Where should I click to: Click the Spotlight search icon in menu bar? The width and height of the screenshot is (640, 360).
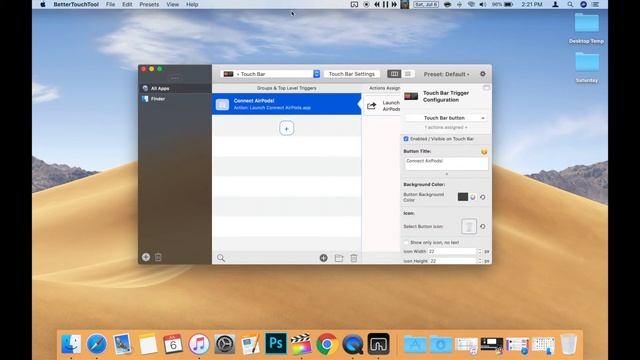[570, 4]
